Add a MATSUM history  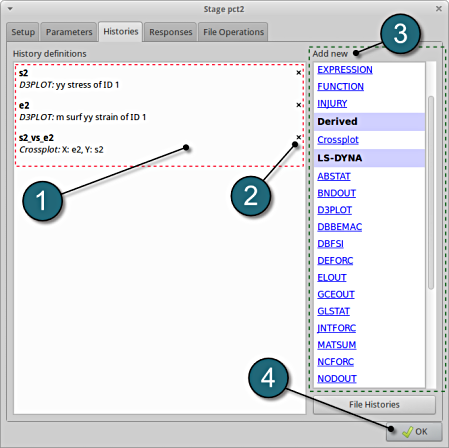tap(337, 345)
